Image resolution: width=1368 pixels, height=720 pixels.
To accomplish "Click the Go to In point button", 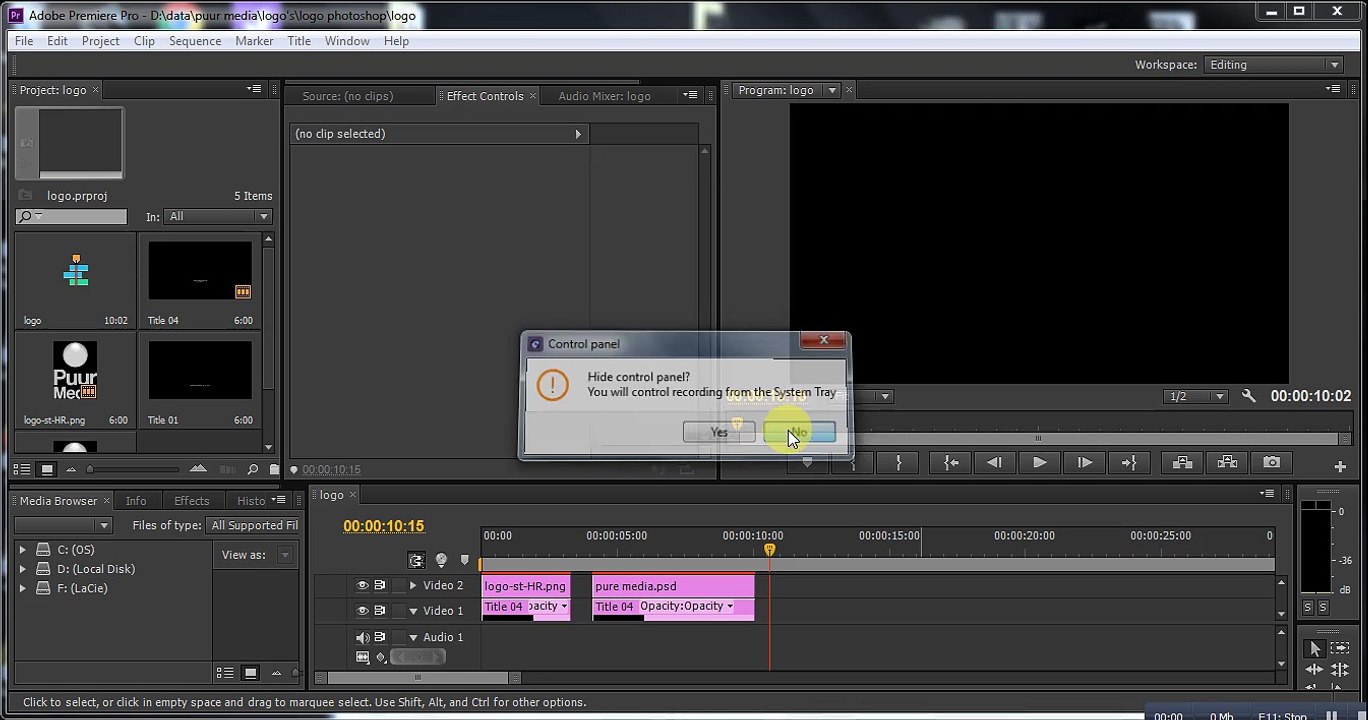I will [951, 463].
